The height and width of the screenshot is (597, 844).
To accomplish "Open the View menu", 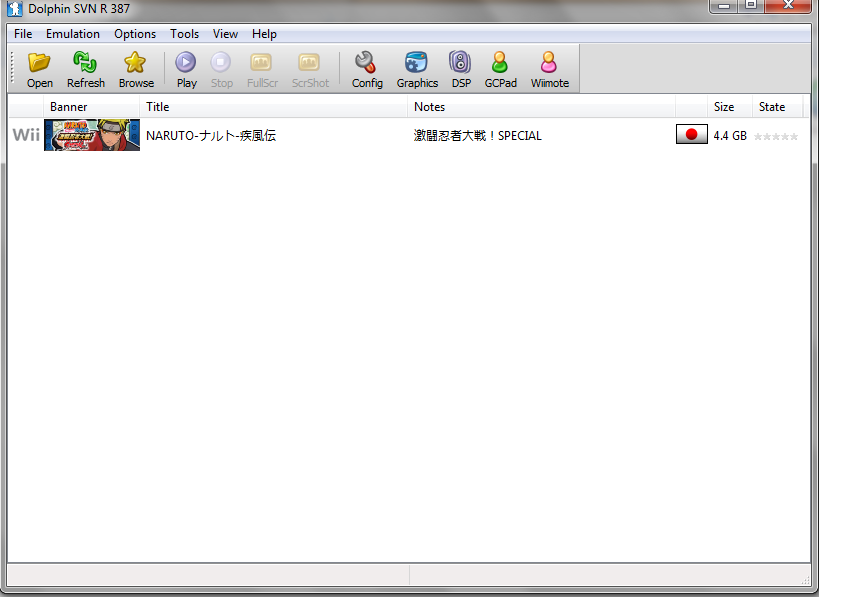I will (x=225, y=34).
